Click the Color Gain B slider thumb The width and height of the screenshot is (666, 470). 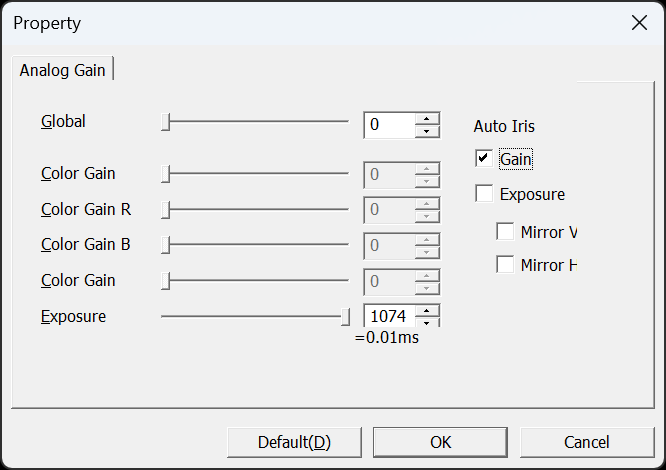166,245
